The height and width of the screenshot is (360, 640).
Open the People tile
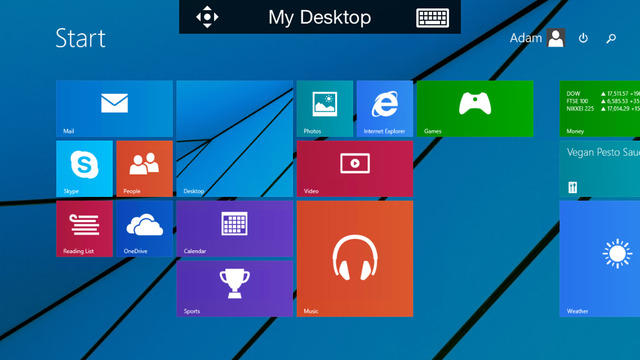[144, 169]
